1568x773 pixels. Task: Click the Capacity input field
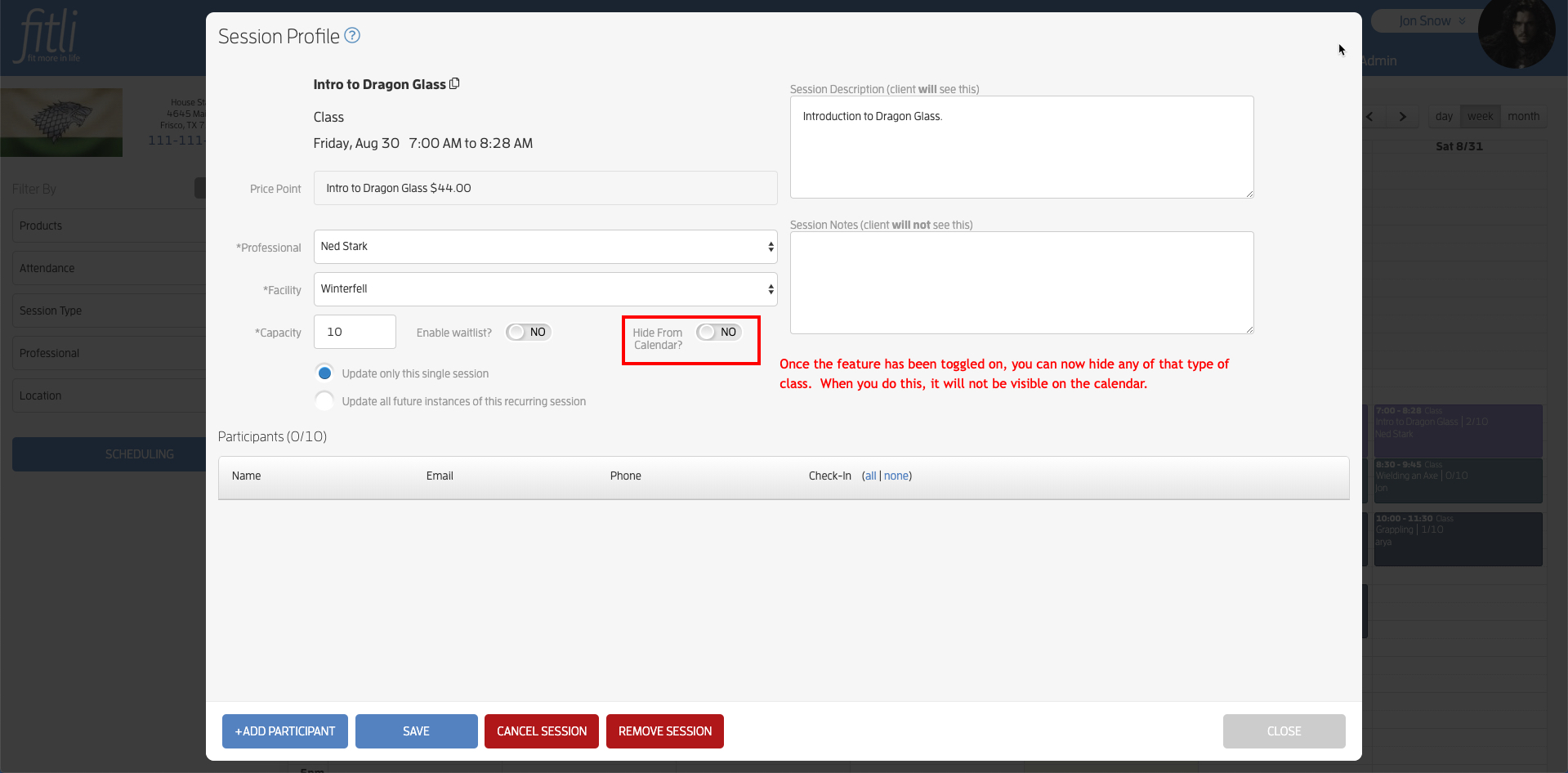point(355,332)
